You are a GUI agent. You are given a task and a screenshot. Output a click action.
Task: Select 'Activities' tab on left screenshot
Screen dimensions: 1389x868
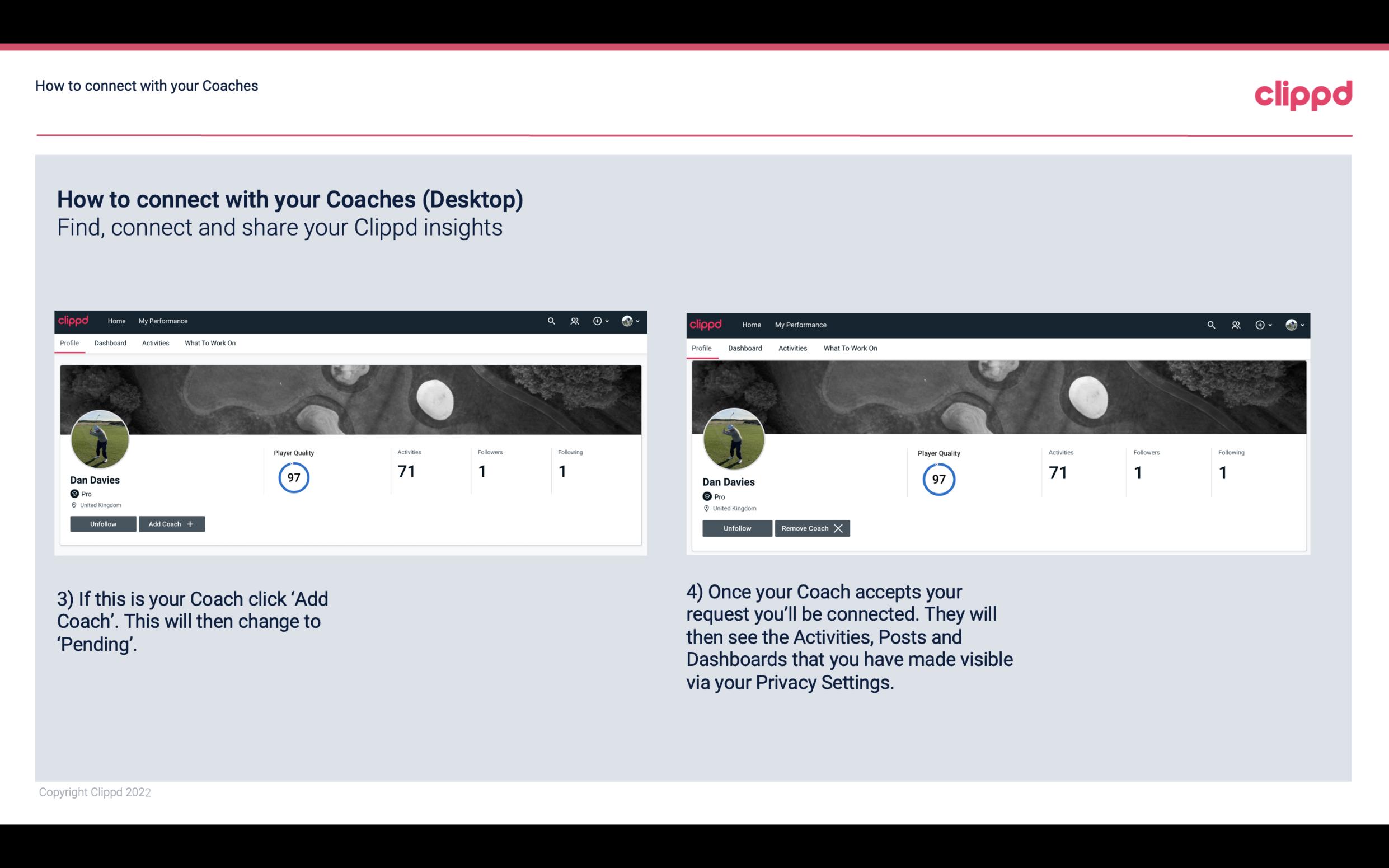tap(155, 343)
